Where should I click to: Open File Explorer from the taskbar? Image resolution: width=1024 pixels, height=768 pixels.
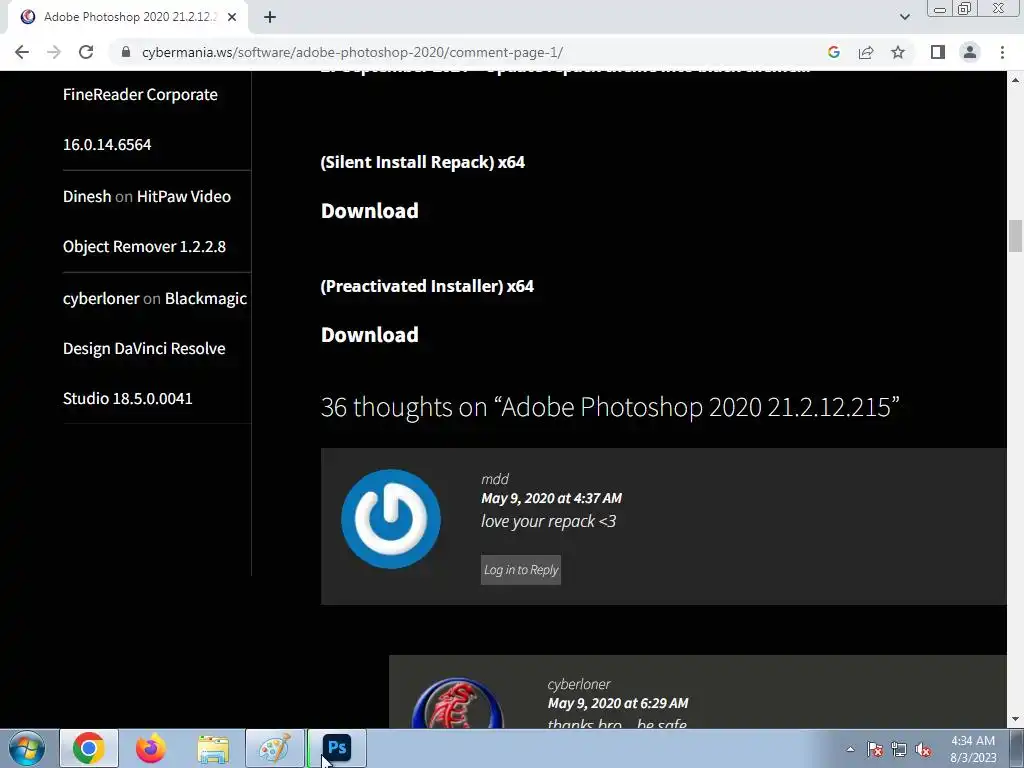click(x=213, y=748)
